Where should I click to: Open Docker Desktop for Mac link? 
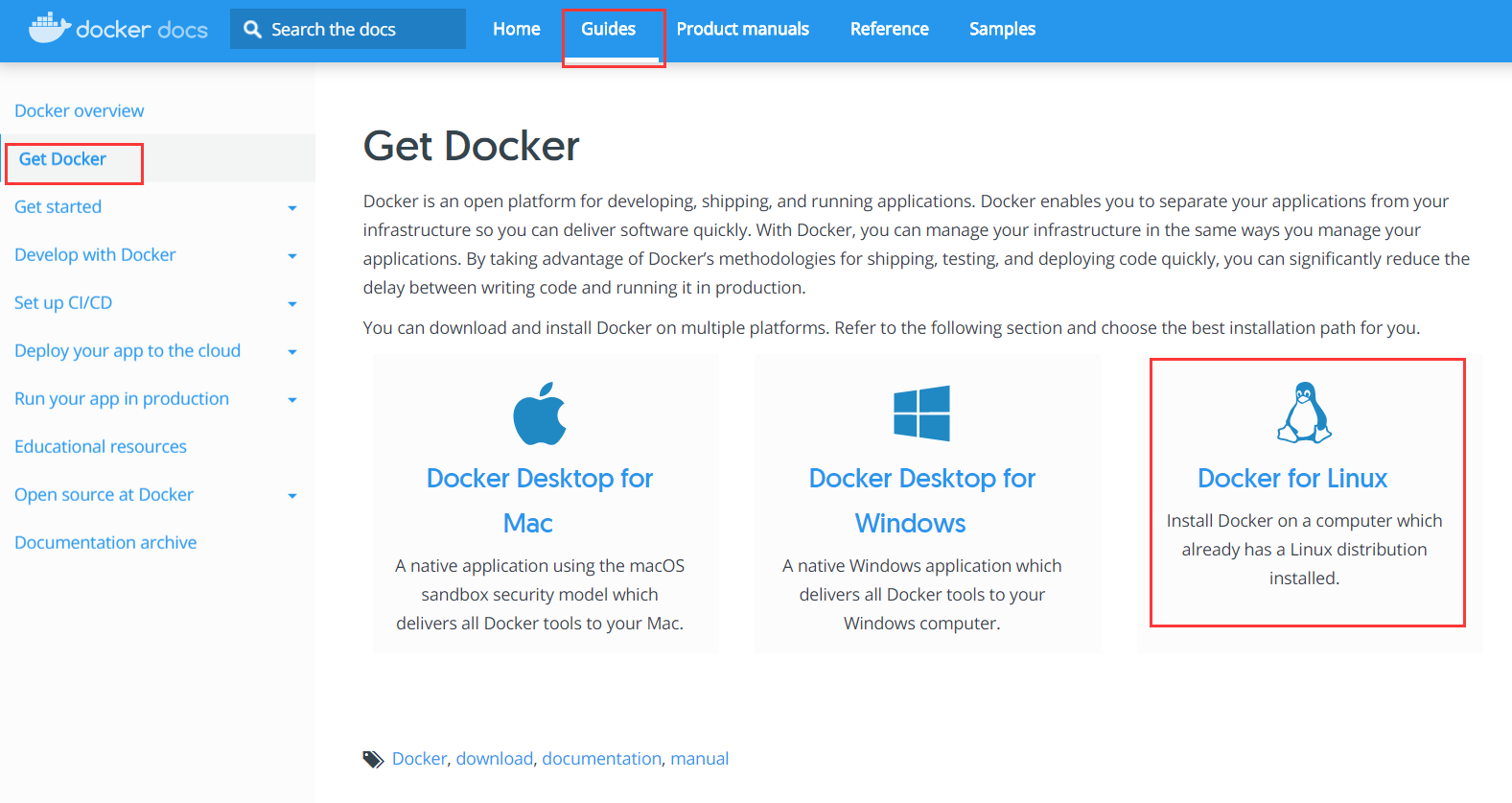540,501
